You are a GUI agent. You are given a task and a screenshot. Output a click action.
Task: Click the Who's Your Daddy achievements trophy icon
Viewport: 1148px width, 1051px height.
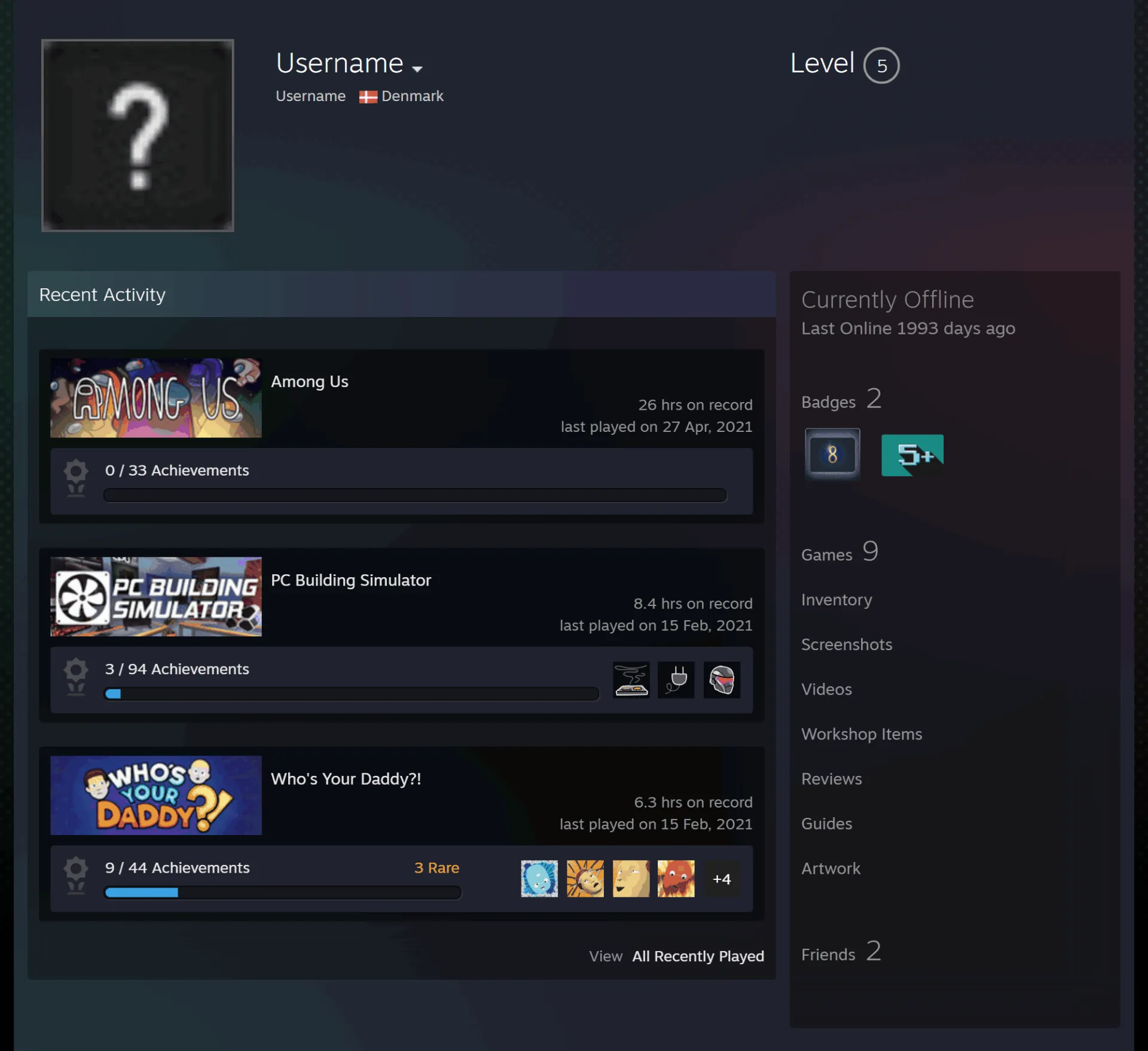76,875
